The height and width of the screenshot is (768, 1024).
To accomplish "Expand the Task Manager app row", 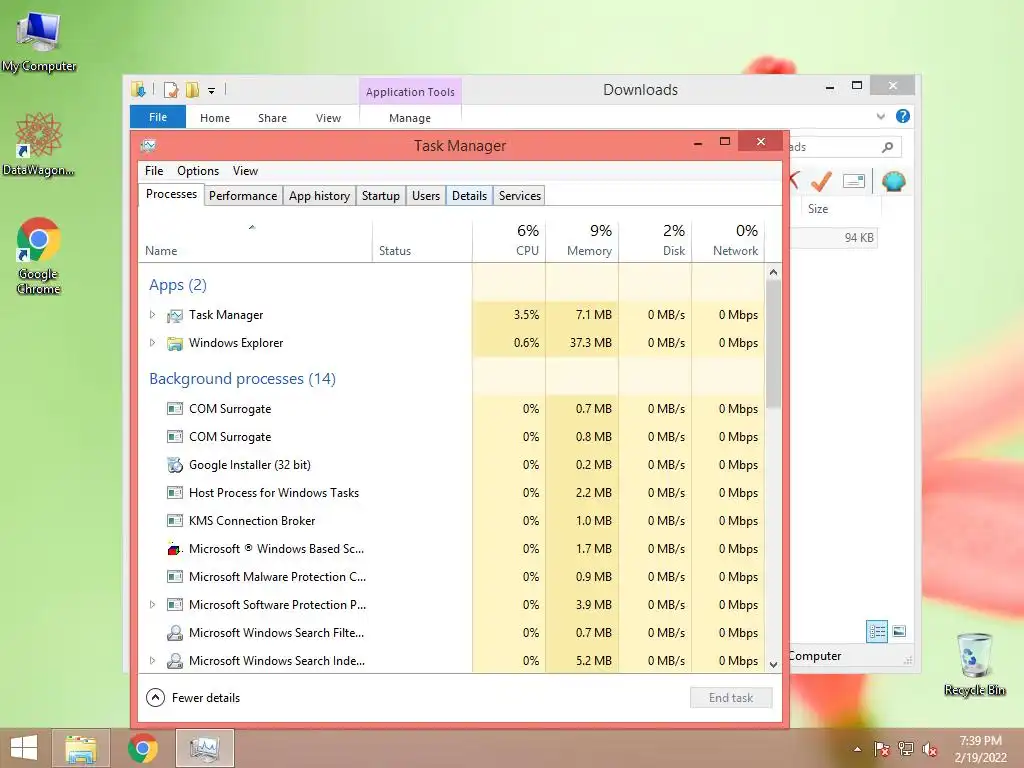I will pos(152,315).
